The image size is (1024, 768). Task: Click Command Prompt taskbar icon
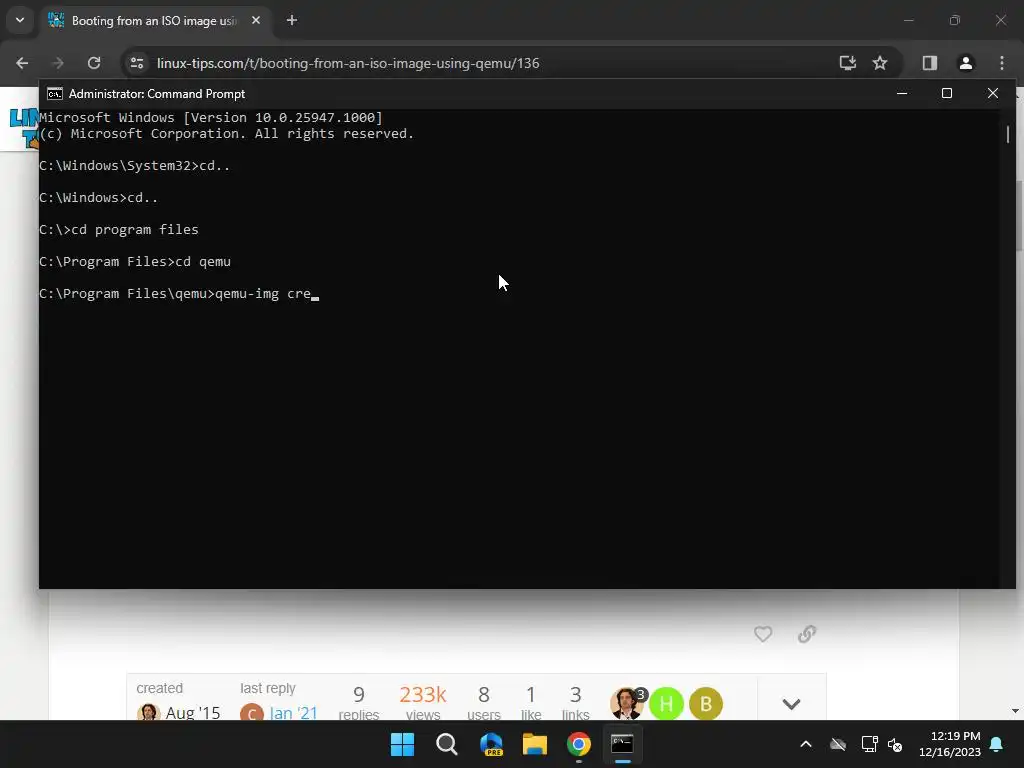pyautogui.click(x=622, y=744)
